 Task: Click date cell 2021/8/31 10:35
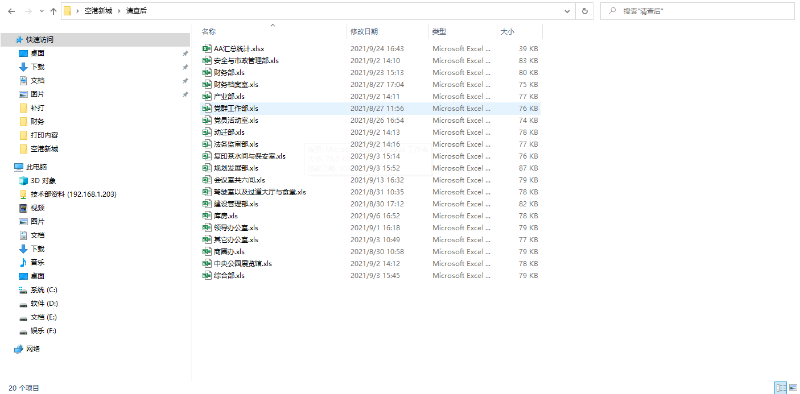(x=377, y=192)
